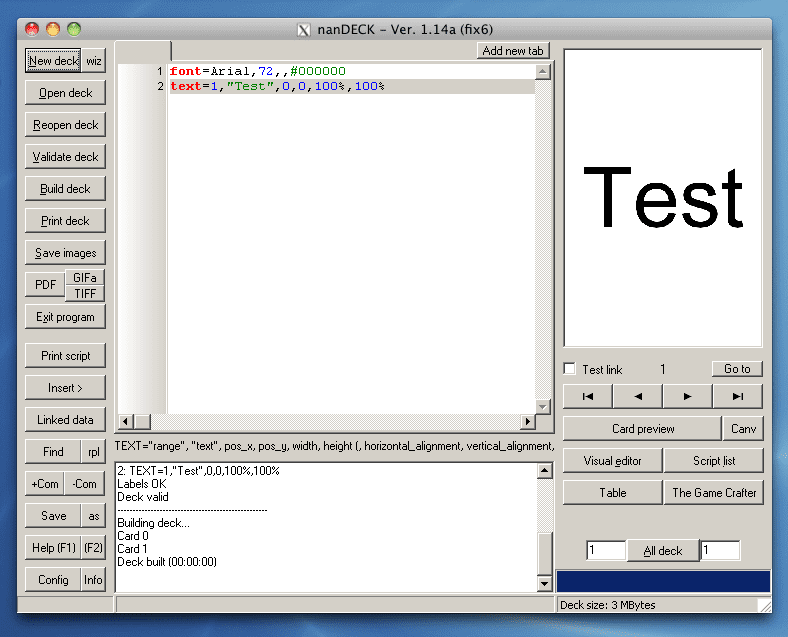Viewport: 788px width, 637px height.
Task: Open the Script list
Action: click(714, 461)
